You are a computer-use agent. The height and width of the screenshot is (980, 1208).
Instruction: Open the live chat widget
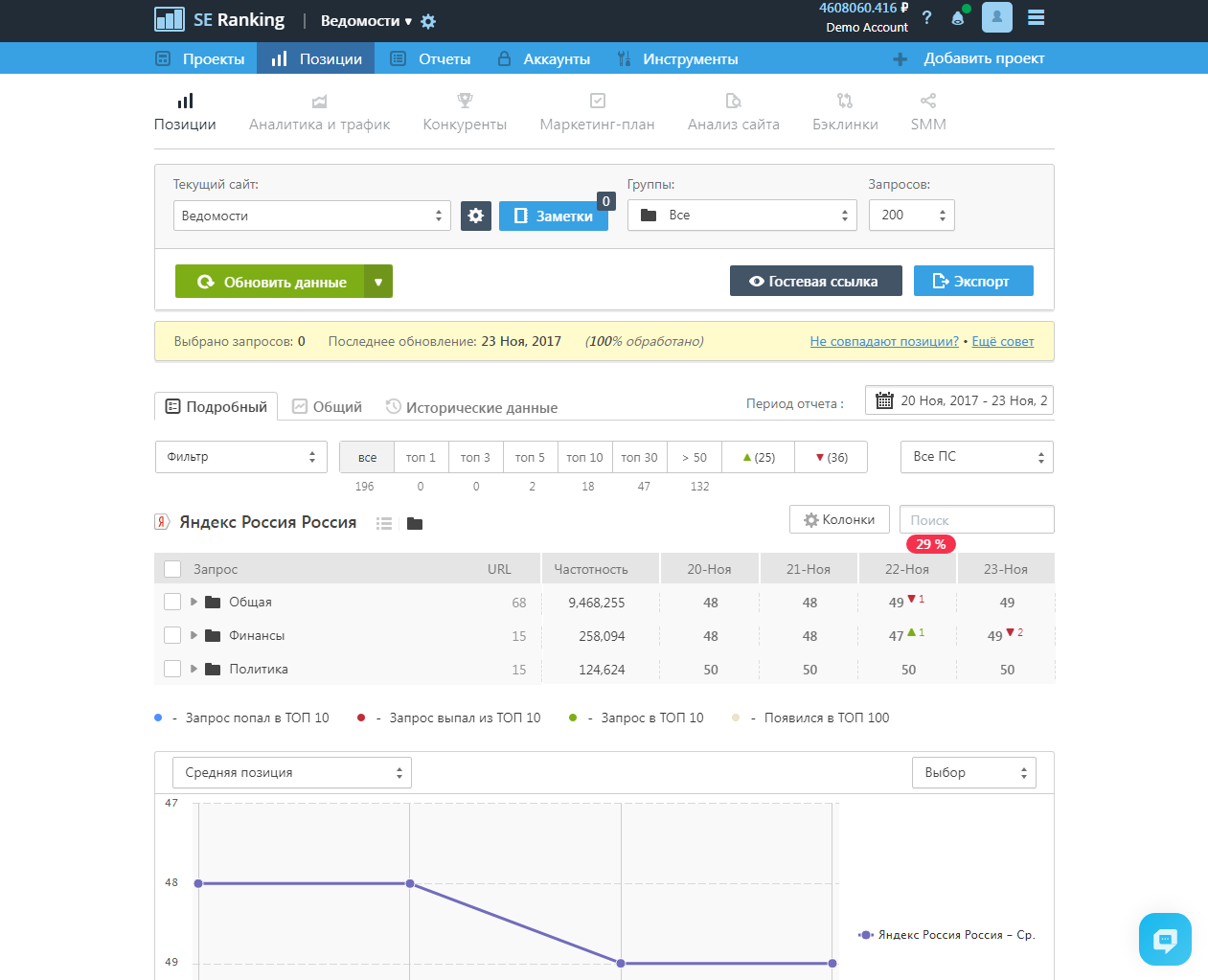(1165, 939)
